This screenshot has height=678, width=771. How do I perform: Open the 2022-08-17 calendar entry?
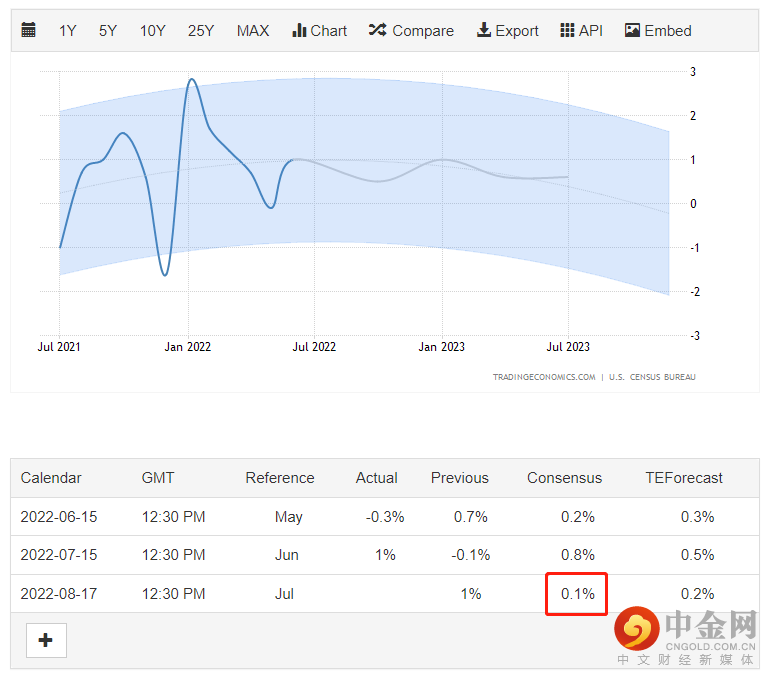point(59,594)
